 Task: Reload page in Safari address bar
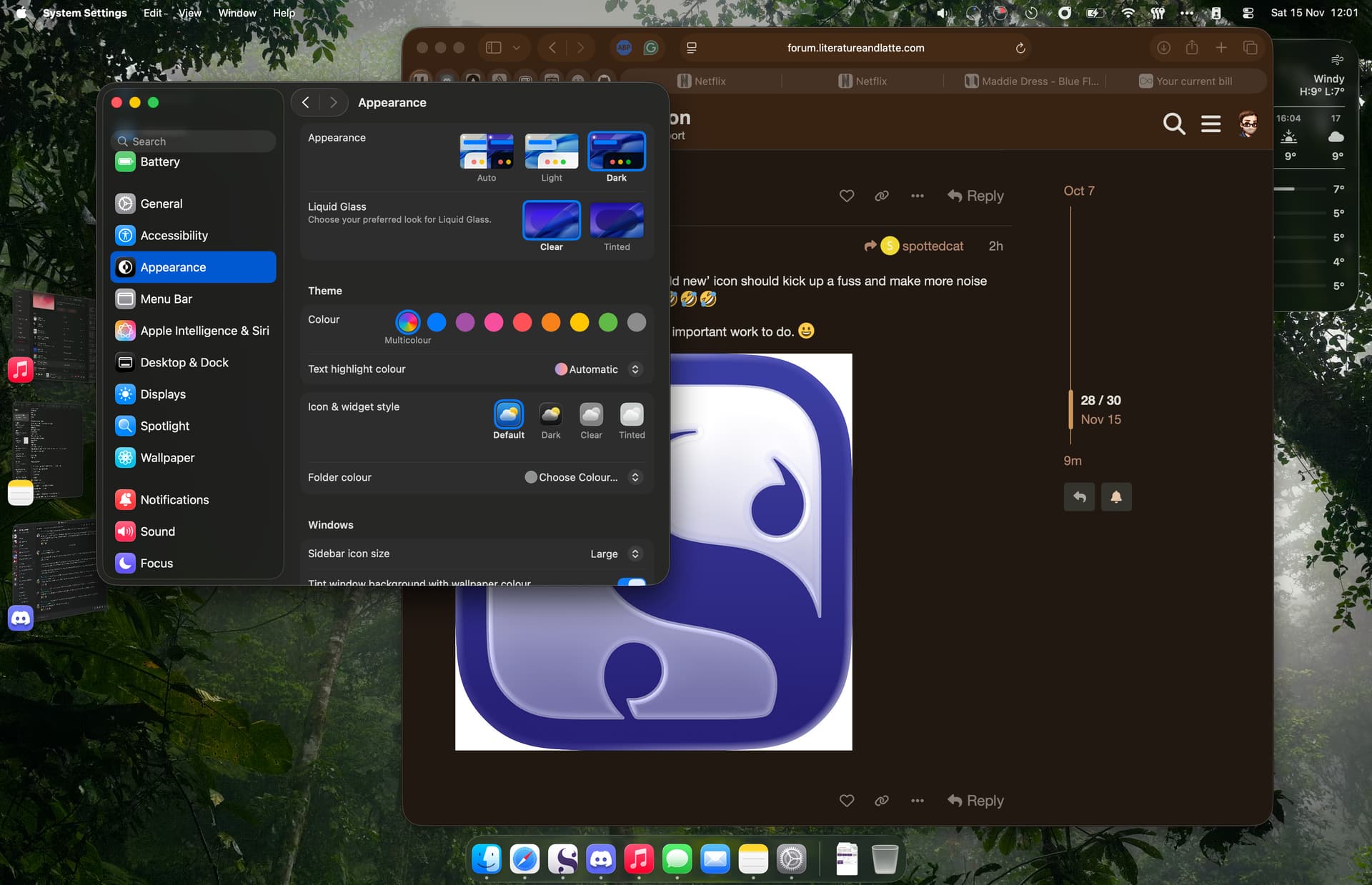point(1020,48)
